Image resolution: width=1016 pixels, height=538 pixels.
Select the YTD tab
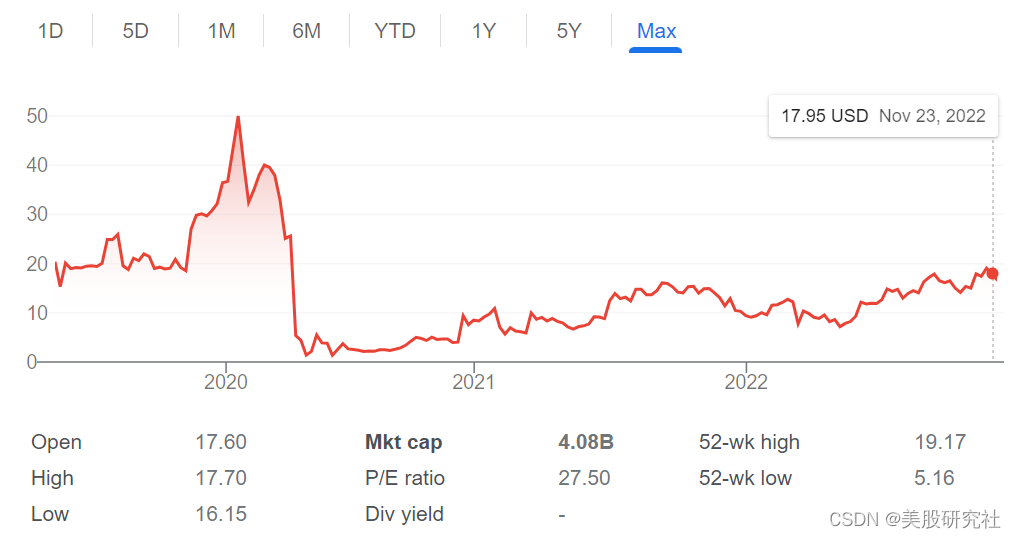point(394,31)
